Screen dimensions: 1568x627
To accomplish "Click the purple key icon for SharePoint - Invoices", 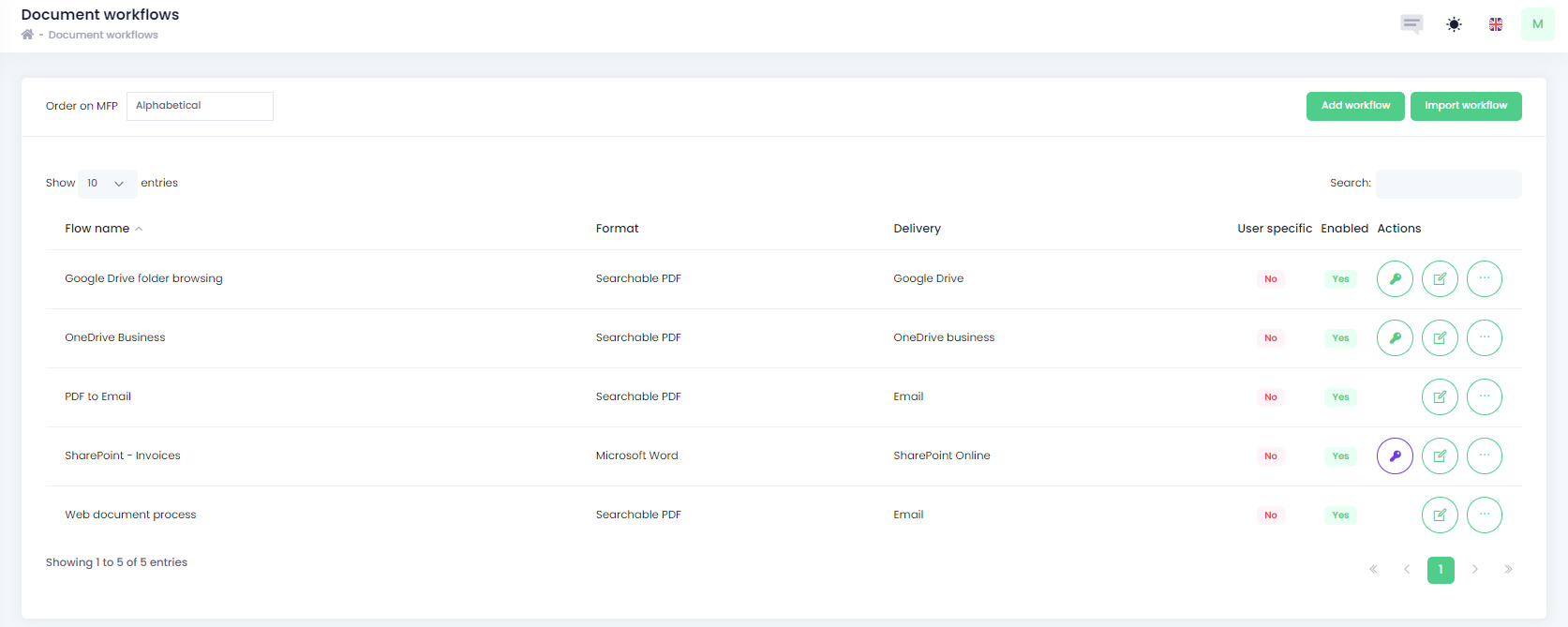I will point(1395,455).
